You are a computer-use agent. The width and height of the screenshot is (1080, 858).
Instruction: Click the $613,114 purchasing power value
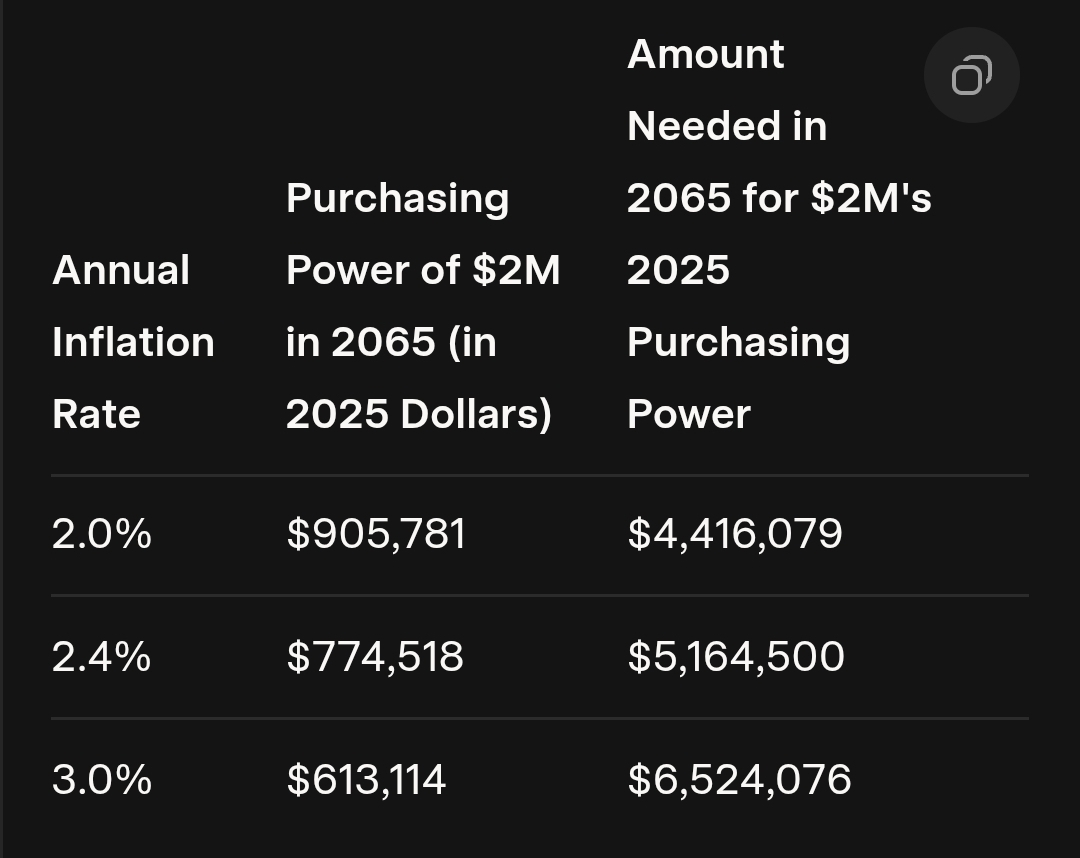coord(366,780)
